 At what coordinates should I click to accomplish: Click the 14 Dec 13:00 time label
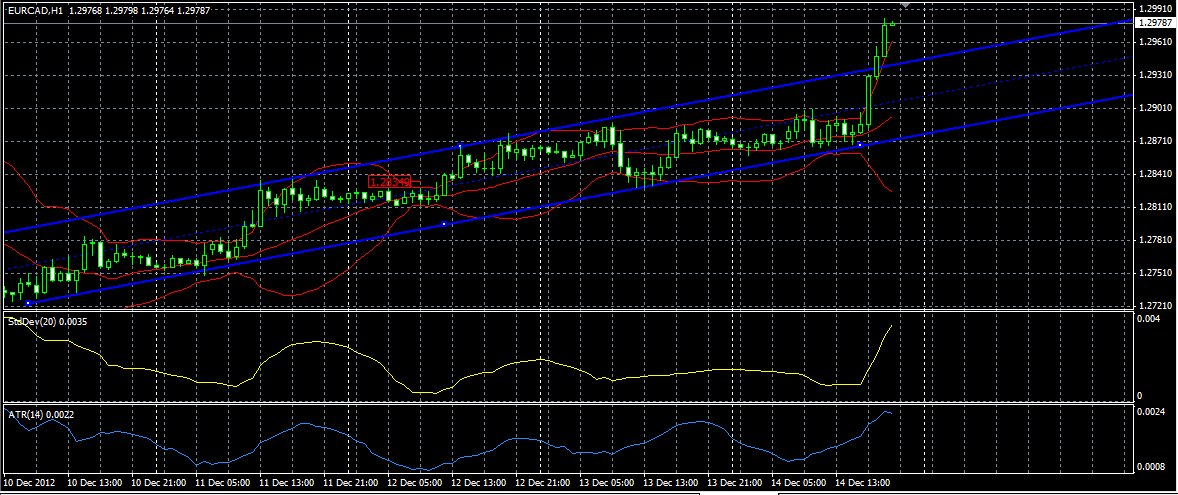863,481
